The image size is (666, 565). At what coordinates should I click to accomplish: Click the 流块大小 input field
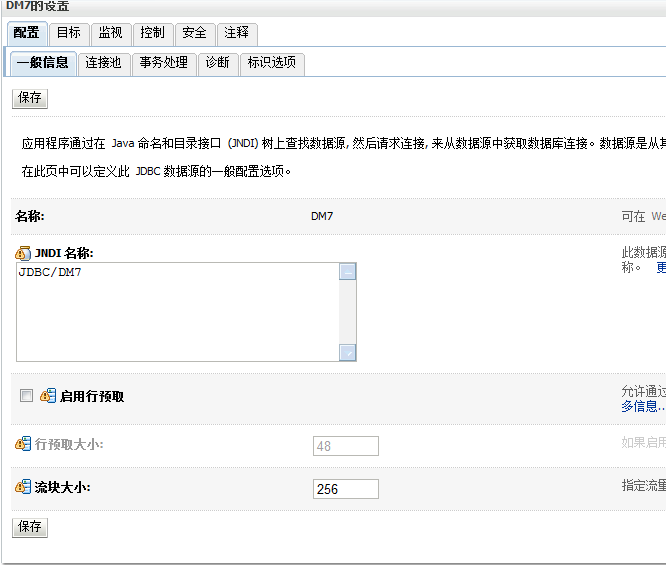click(x=346, y=489)
